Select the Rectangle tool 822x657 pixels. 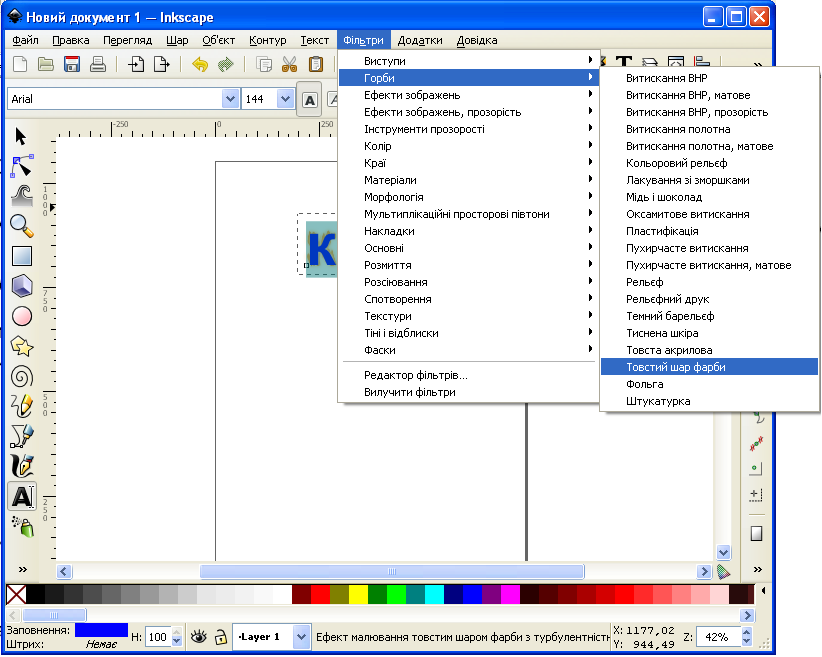pyautogui.click(x=21, y=256)
